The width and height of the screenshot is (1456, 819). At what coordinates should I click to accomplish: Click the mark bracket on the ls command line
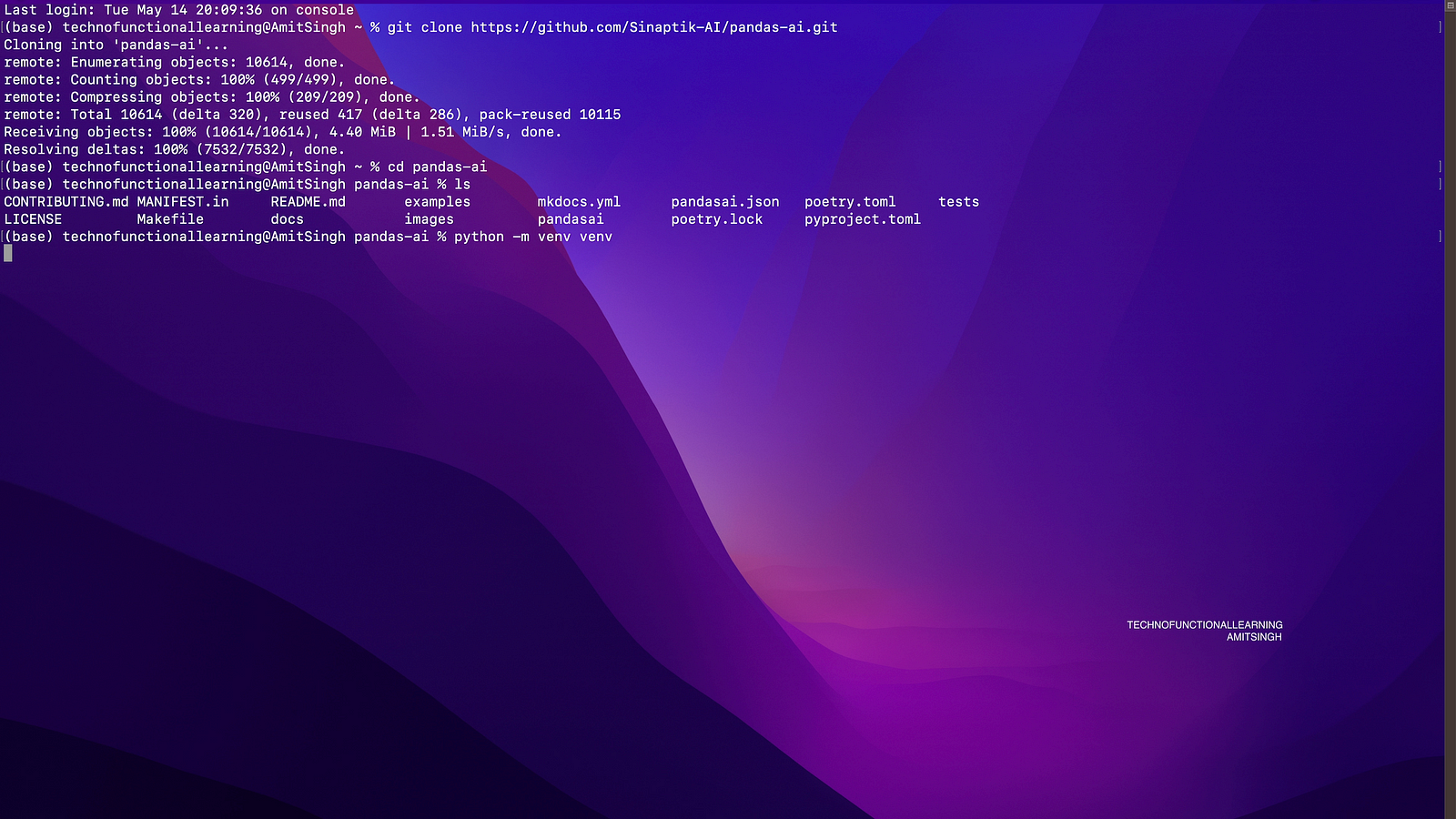click(x=1440, y=184)
